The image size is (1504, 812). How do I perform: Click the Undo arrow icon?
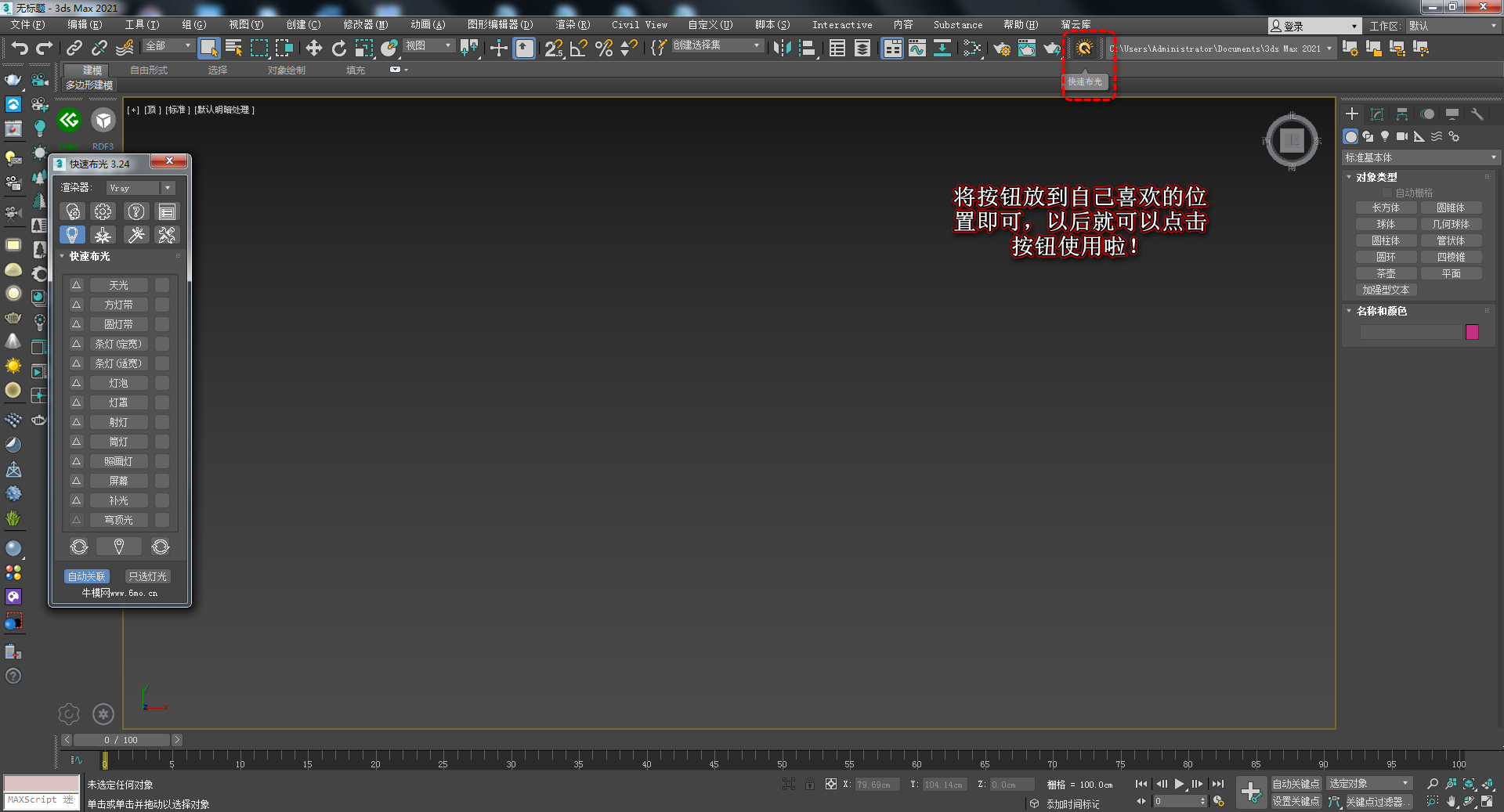pos(19,49)
